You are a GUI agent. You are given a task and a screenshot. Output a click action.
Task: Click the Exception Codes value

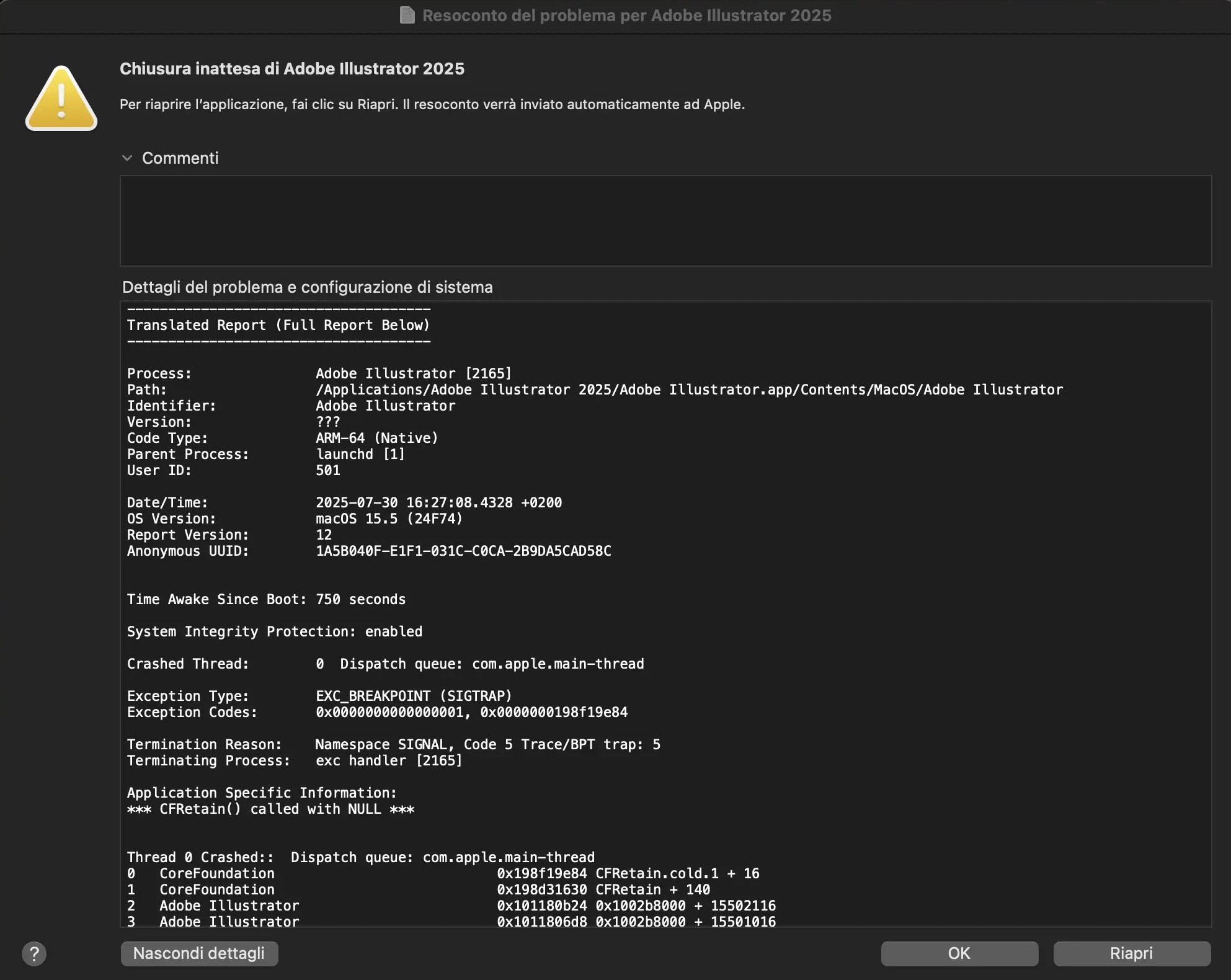click(x=471, y=712)
